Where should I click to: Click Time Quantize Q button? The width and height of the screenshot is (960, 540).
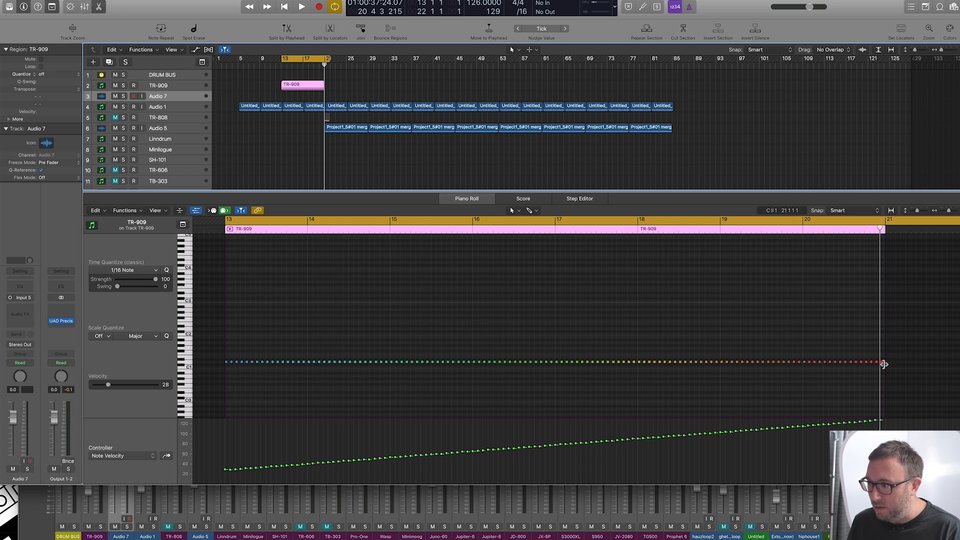click(x=166, y=270)
